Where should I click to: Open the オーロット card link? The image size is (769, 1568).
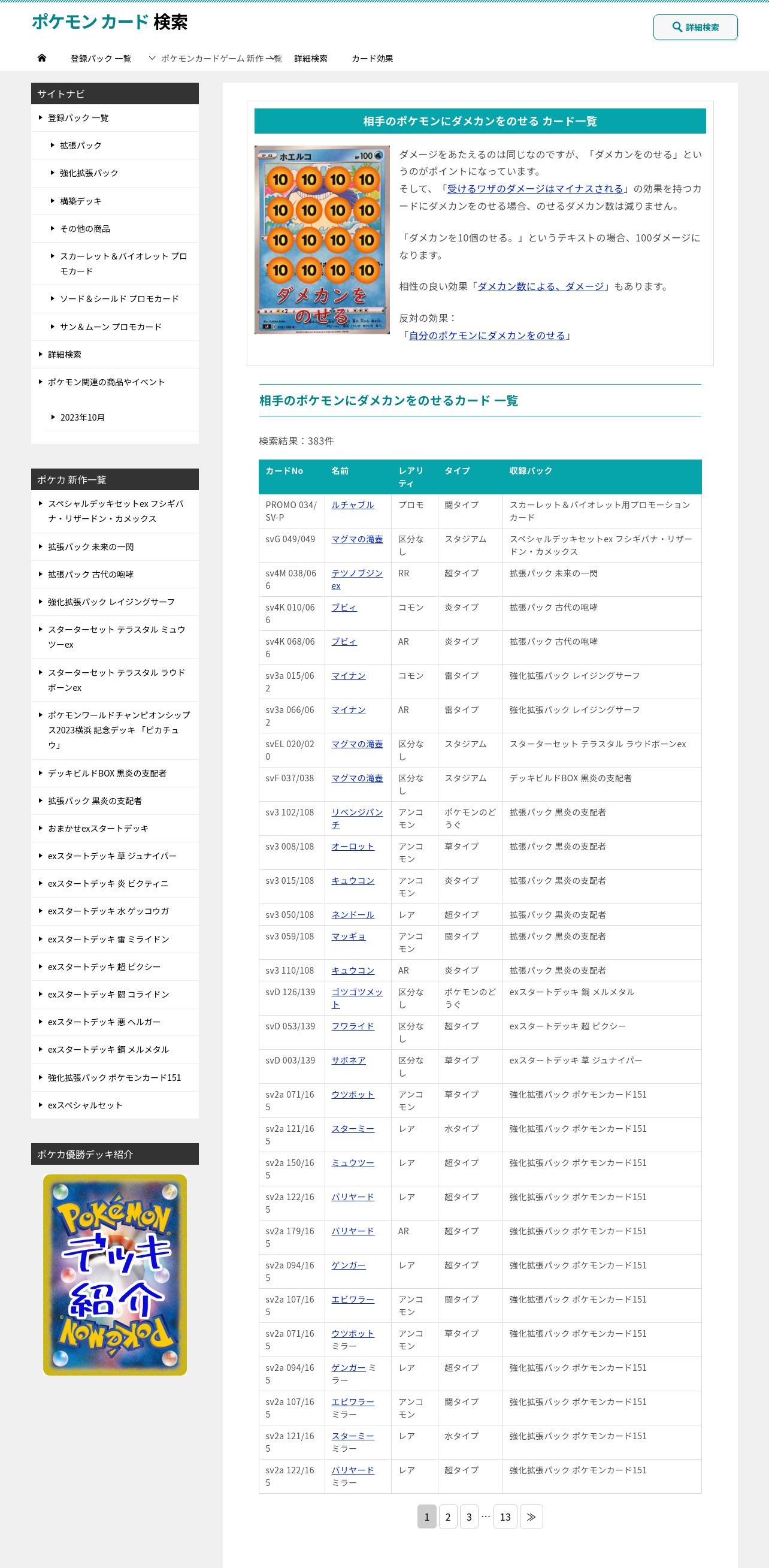click(353, 847)
